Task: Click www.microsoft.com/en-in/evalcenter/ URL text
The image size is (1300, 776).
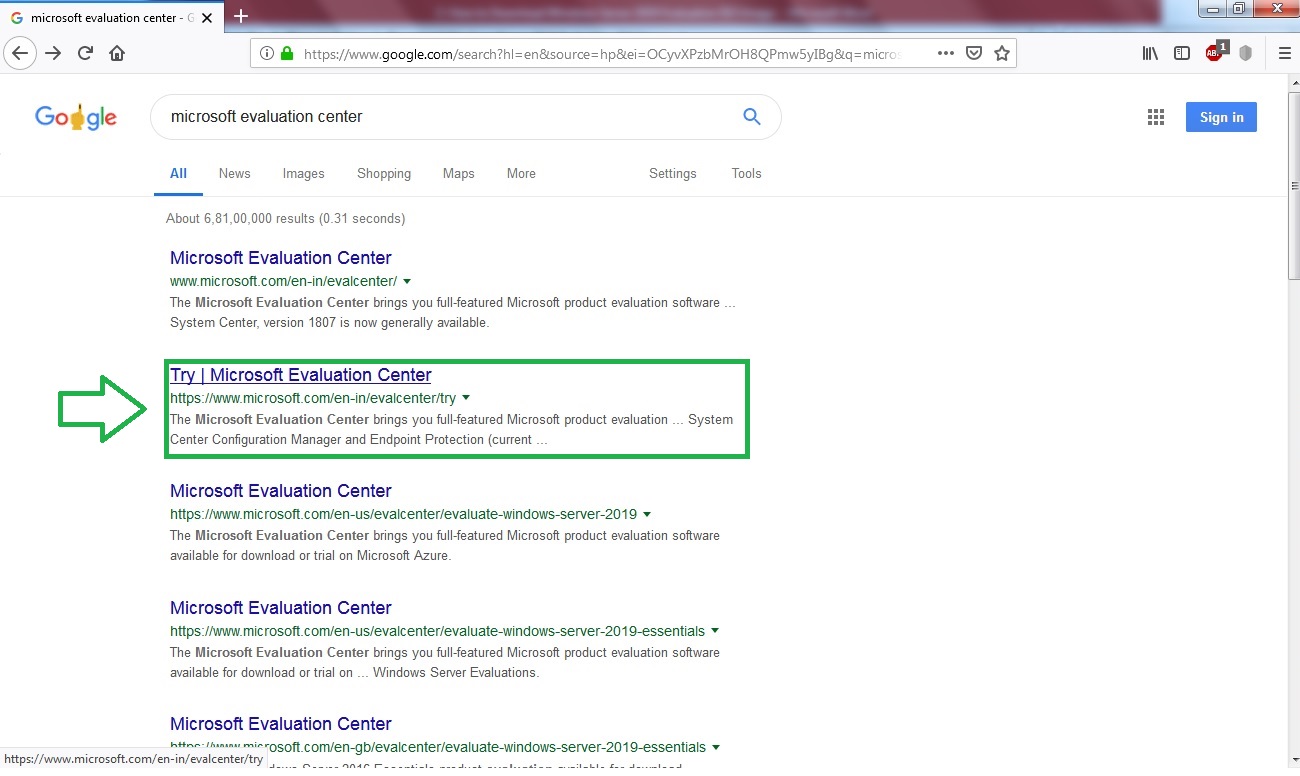Action: [283, 281]
